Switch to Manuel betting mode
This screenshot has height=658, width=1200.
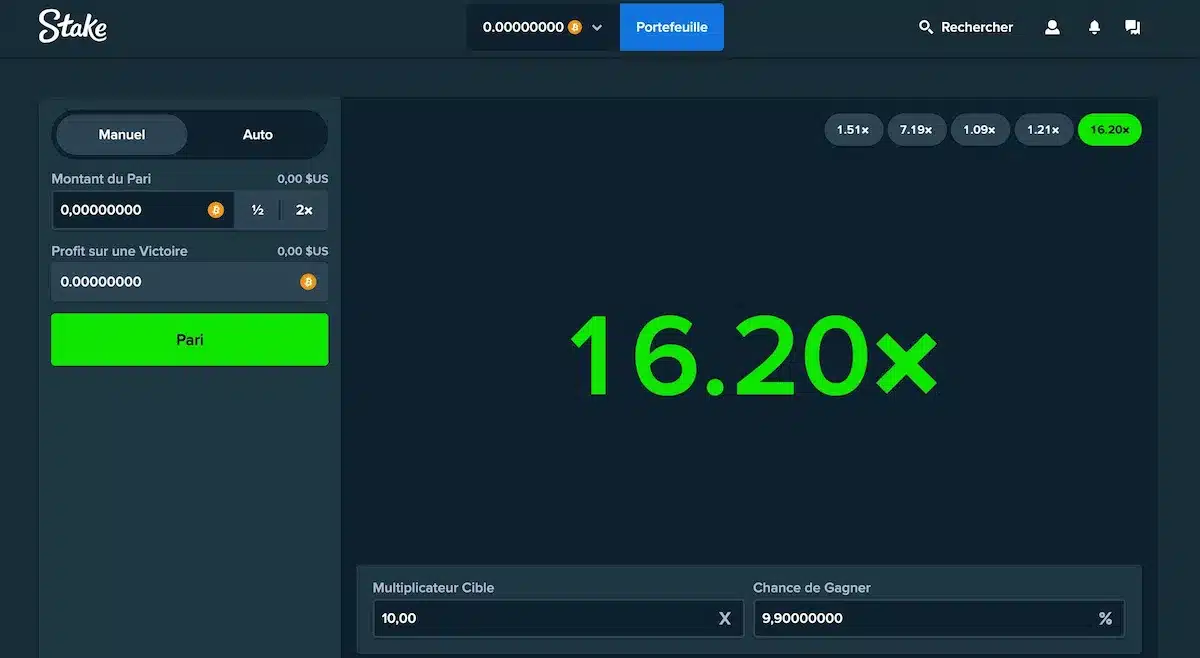122,134
